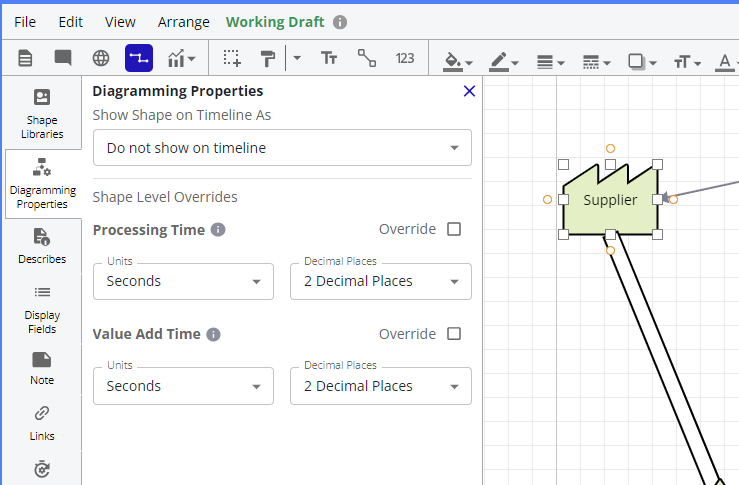739x485 pixels.
Task: Enable Value Add Time override checkbox
Action: pyautogui.click(x=454, y=334)
